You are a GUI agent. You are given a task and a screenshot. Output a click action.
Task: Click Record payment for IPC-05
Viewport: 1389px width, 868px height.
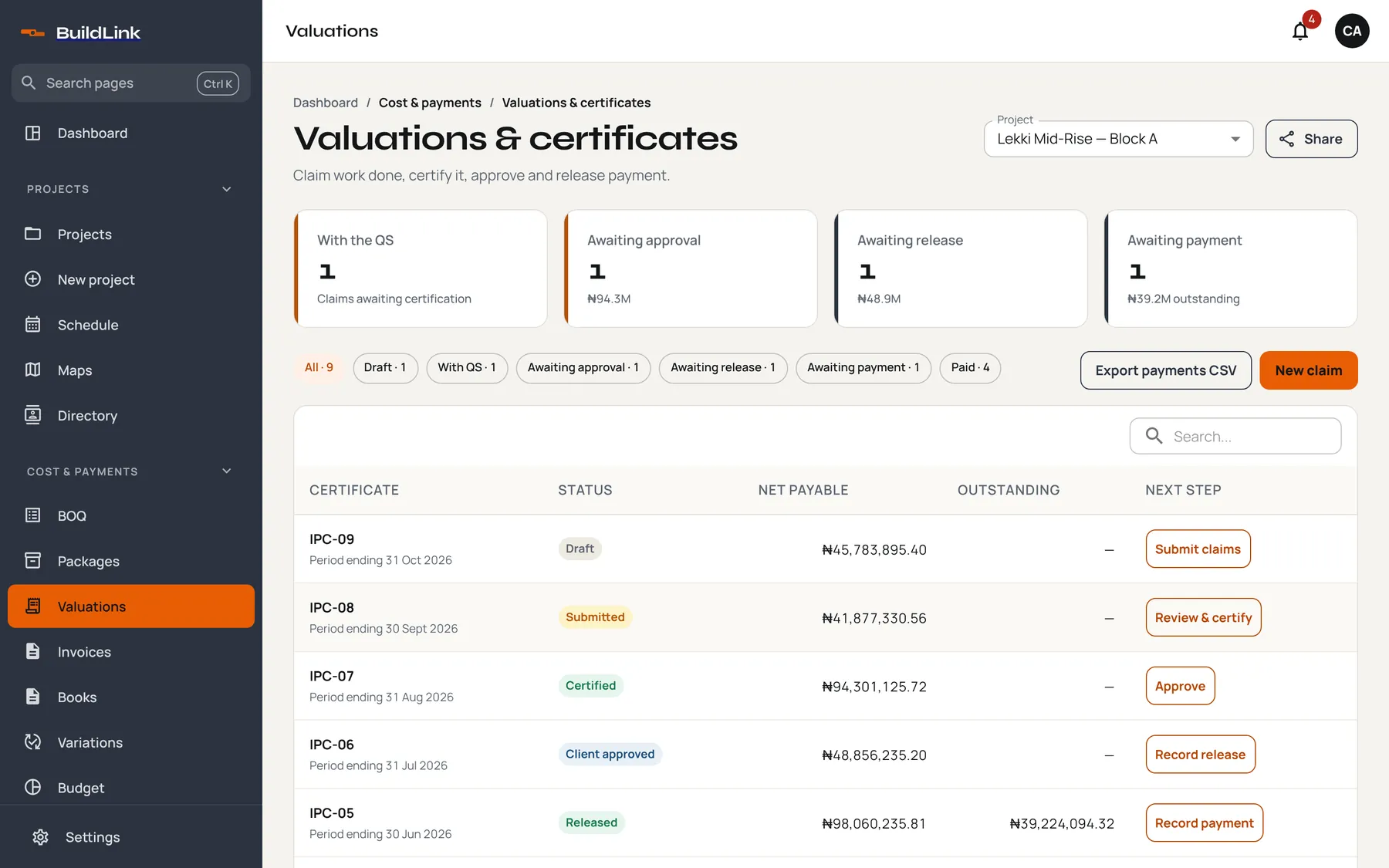[1204, 823]
